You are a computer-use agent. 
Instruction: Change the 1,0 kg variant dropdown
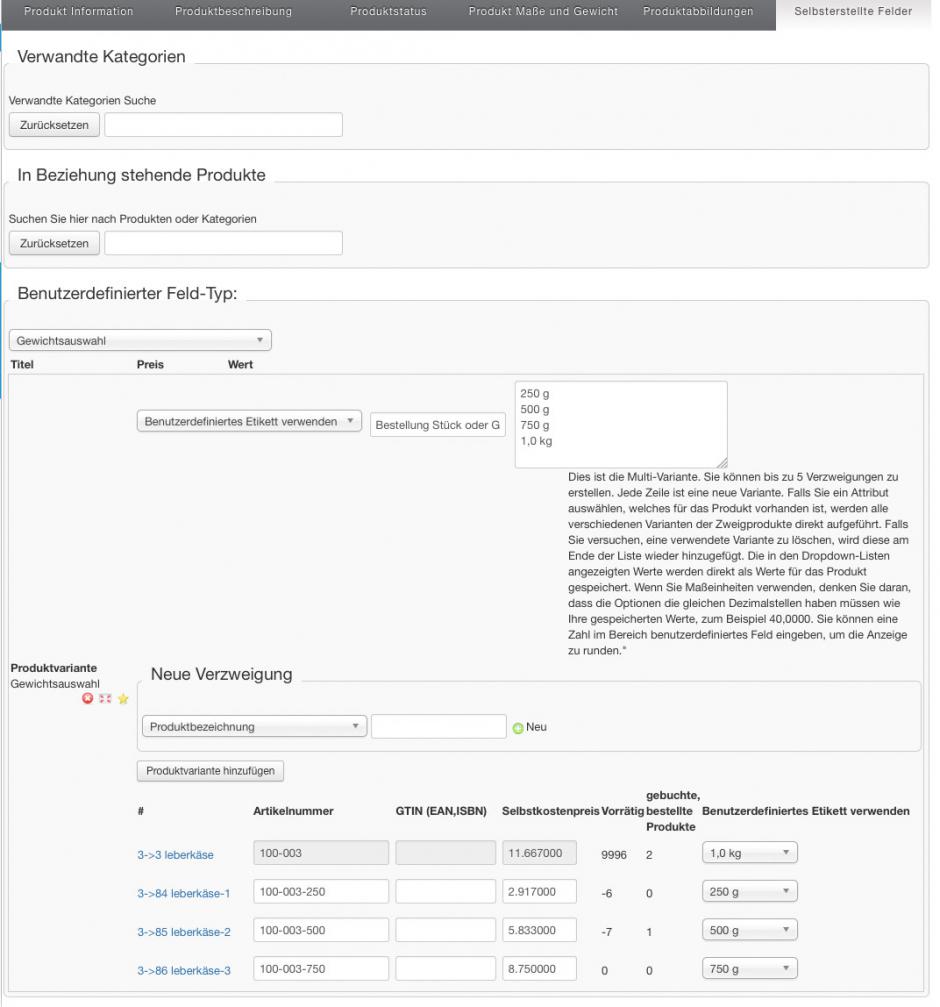click(x=749, y=853)
